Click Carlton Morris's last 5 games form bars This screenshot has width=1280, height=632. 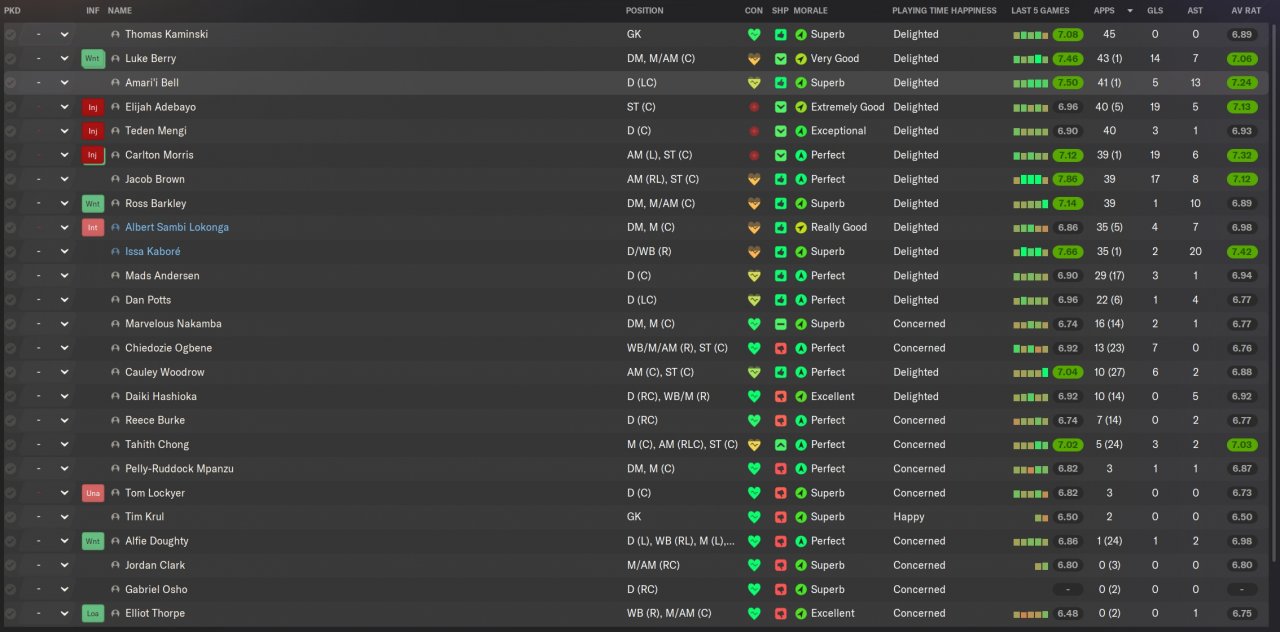(1030, 156)
